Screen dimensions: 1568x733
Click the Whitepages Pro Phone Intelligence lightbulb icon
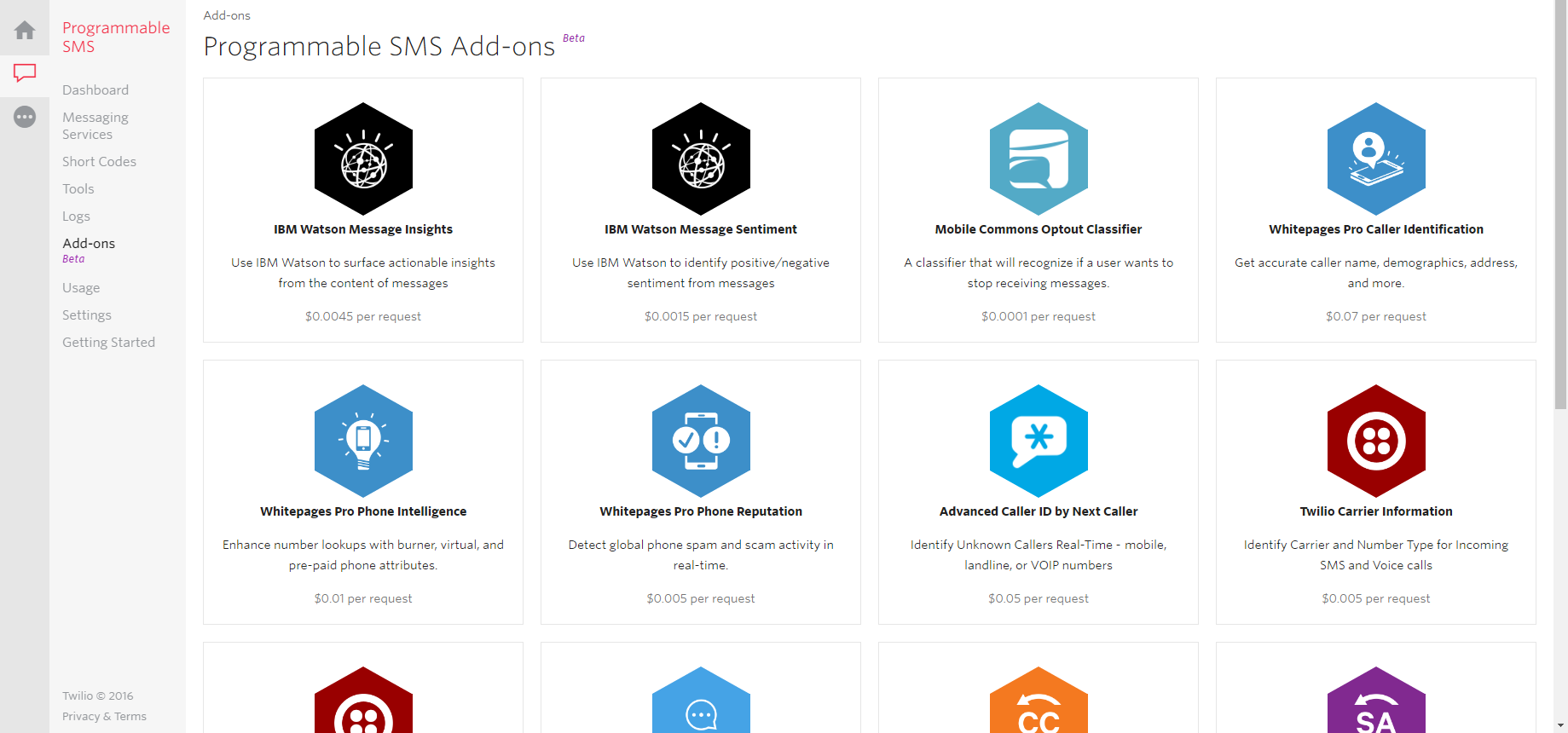click(363, 442)
